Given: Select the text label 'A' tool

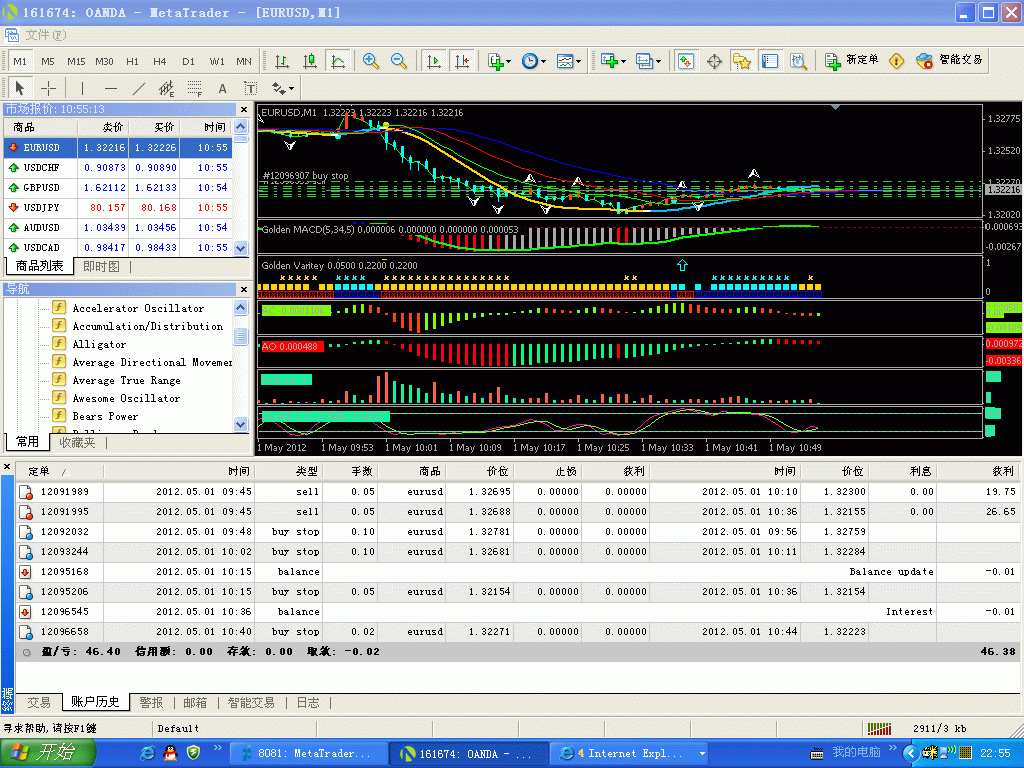Looking at the screenshot, I should click(x=223, y=88).
